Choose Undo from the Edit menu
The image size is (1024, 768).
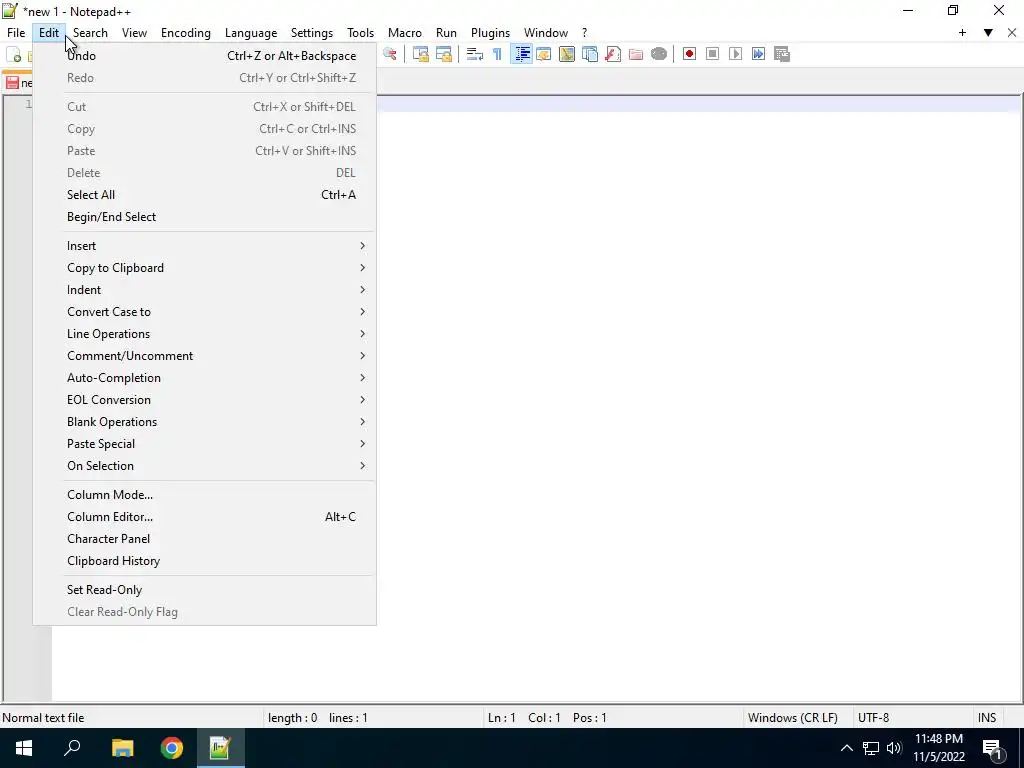coord(204,56)
